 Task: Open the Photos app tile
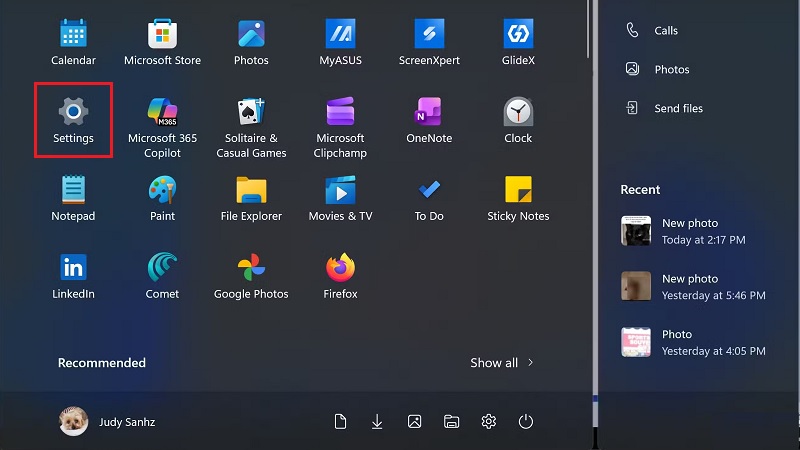tap(251, 42)
